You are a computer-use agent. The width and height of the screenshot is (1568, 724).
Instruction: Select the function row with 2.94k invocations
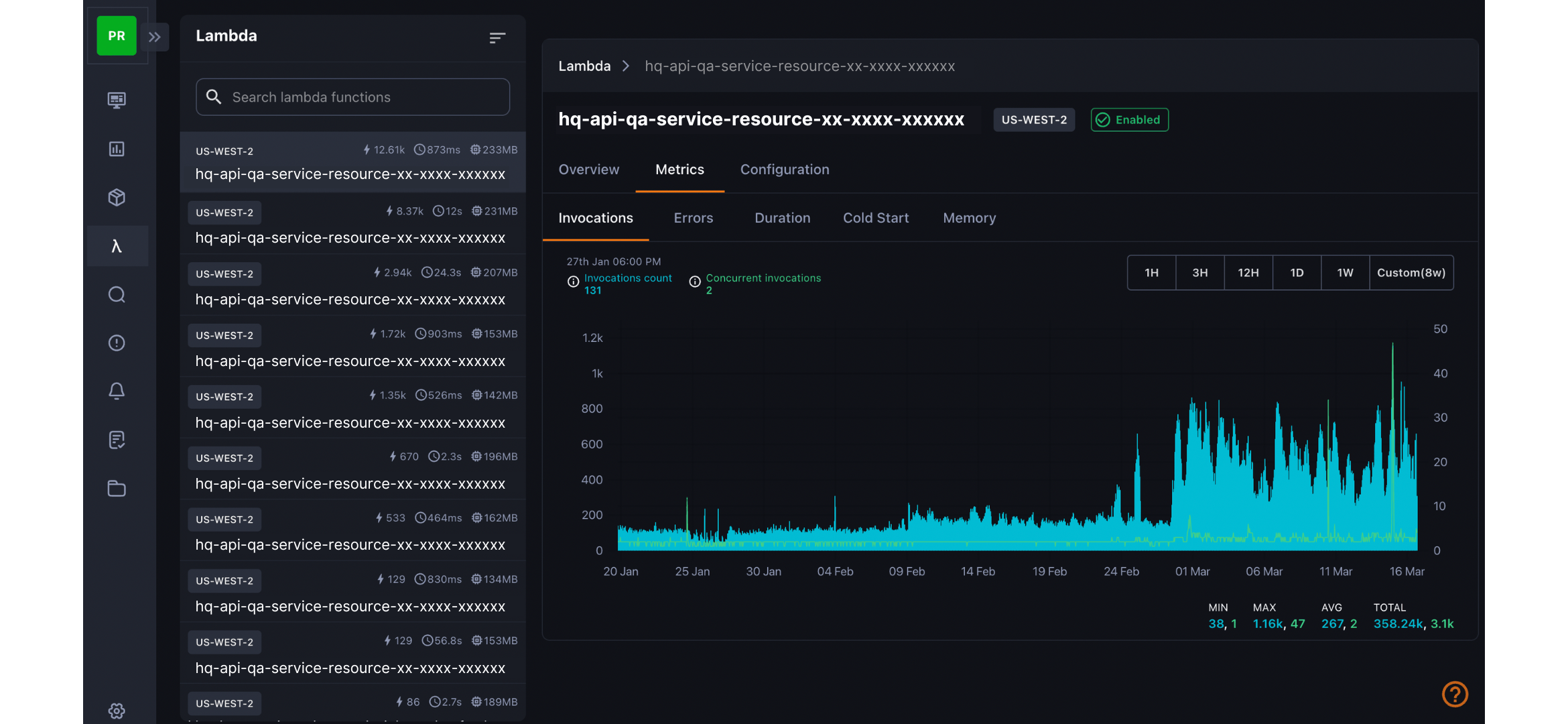(352, 286)
